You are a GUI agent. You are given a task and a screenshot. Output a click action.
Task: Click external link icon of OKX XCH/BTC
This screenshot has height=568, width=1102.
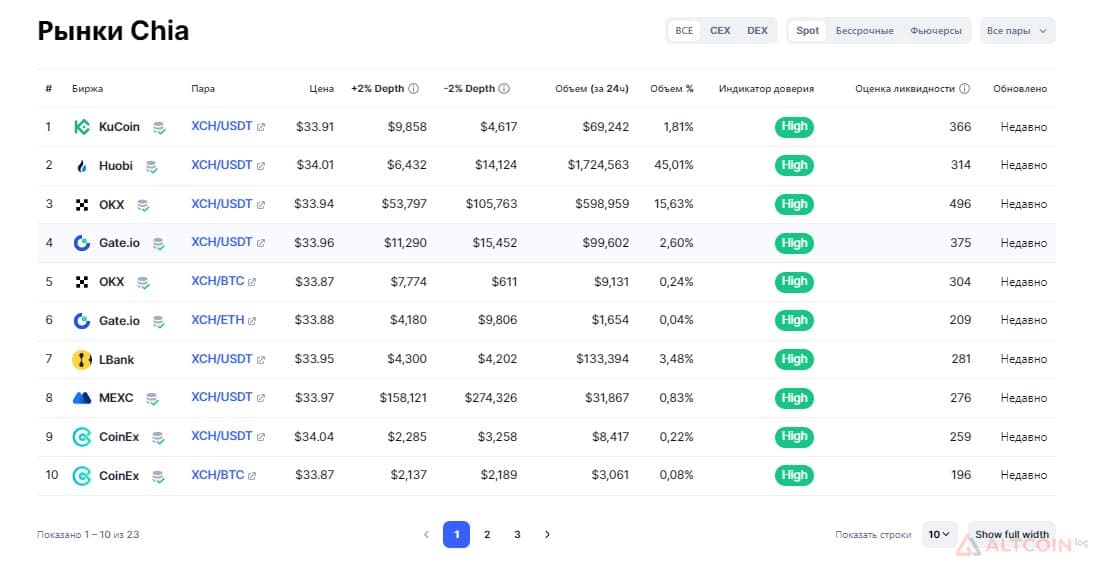click(x=252, y=282)
